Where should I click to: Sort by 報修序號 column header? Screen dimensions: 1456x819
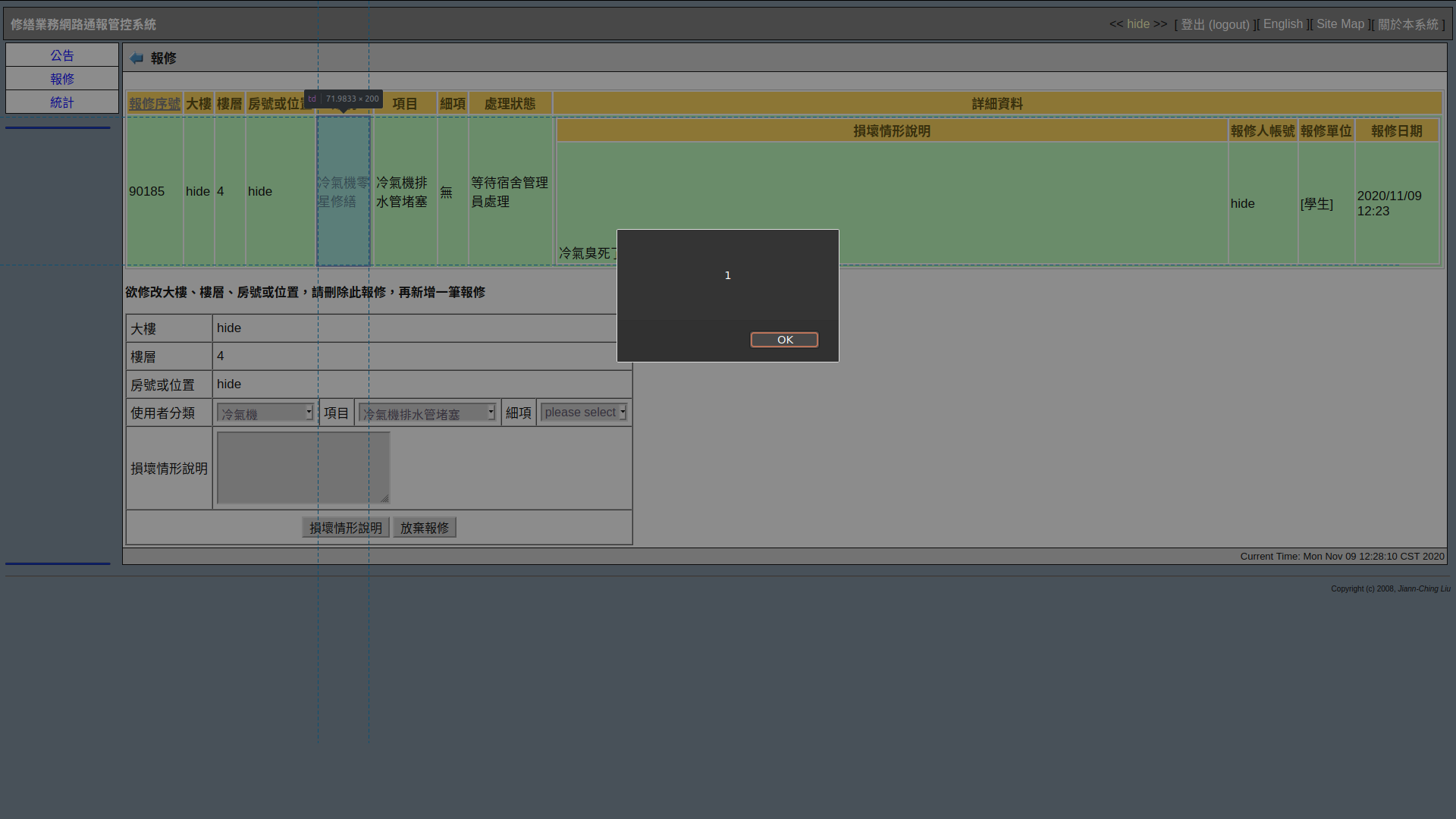[x=155, y=104]
